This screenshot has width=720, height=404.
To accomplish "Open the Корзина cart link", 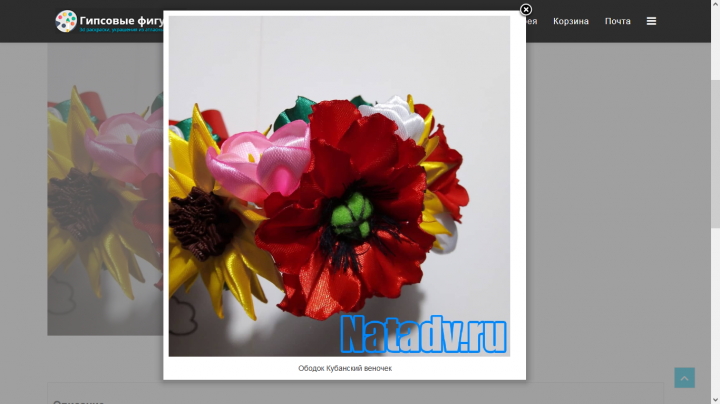I will tap(571, 21).
